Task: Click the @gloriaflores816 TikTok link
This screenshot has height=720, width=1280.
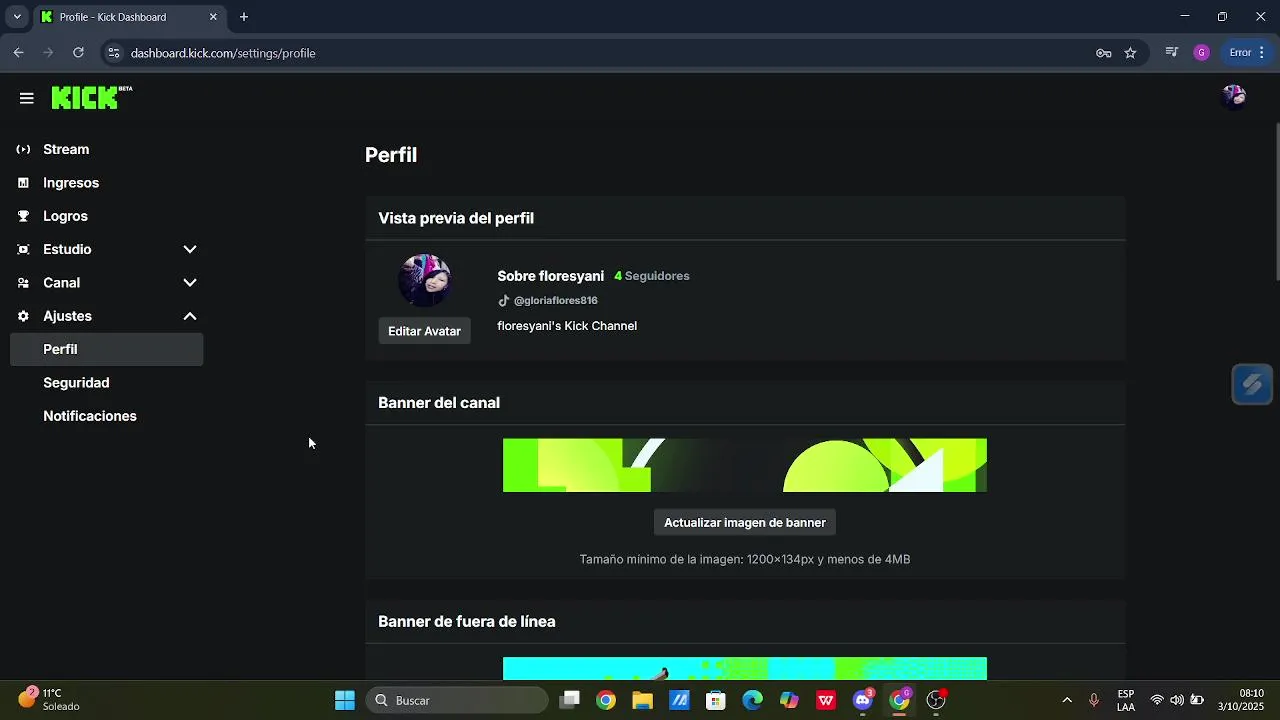Action: click(556, 300)
